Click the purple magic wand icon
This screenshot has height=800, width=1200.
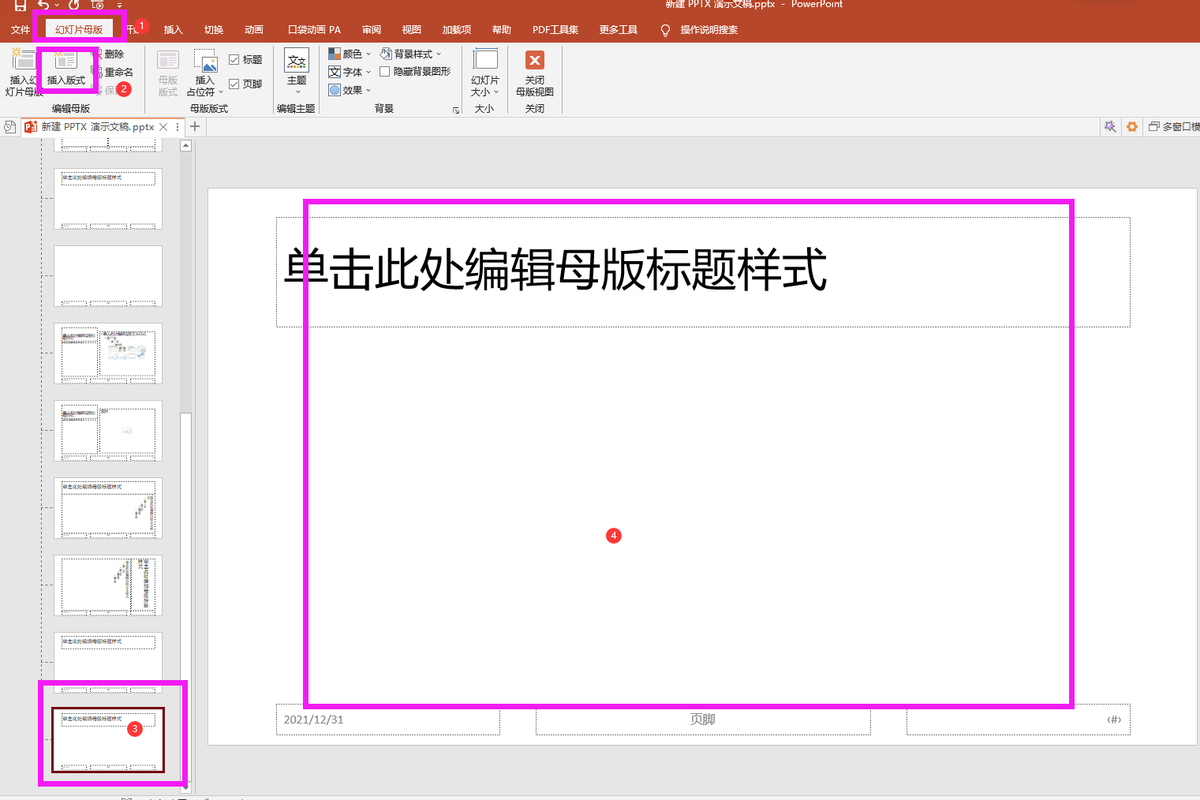[x=1109, y=127]
